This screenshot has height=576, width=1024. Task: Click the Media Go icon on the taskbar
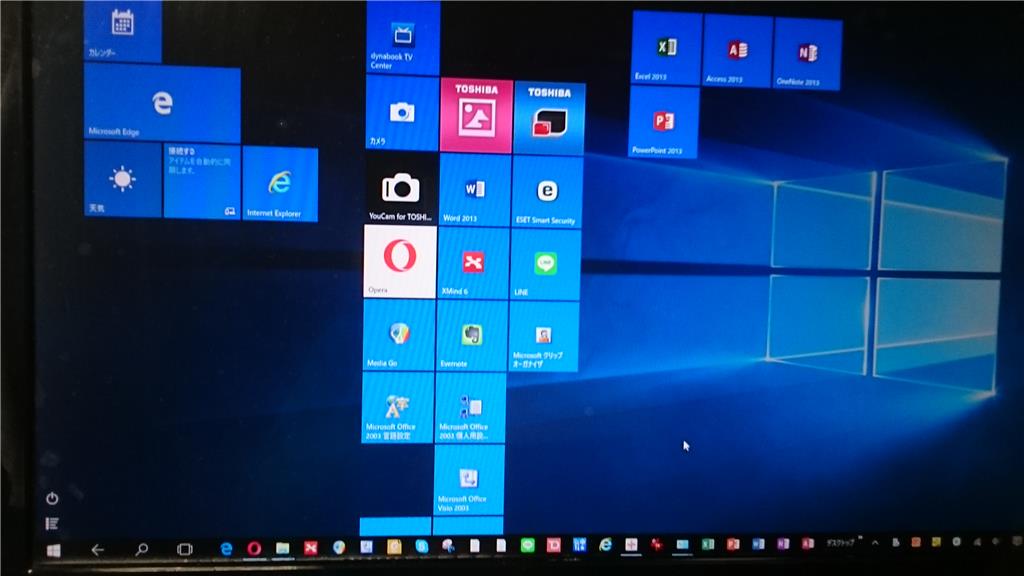(x=339, y=547)
